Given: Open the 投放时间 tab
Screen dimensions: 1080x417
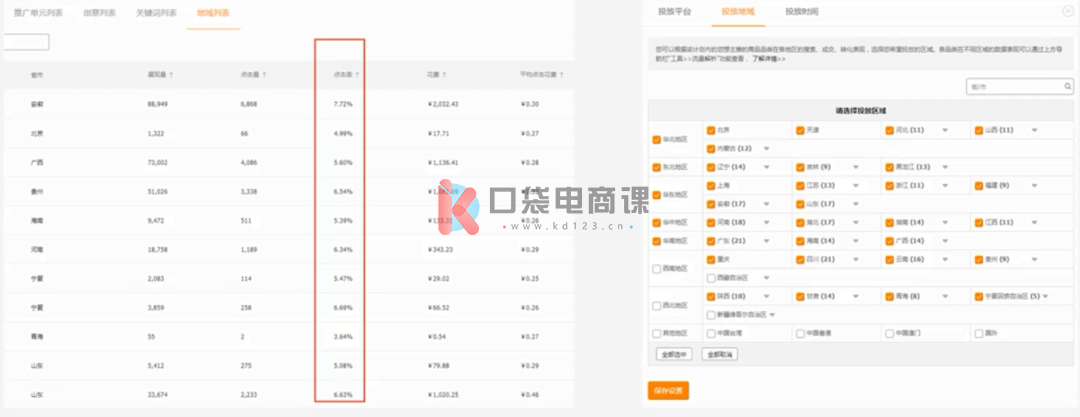Looking at the screenshot, I should 801,12.
